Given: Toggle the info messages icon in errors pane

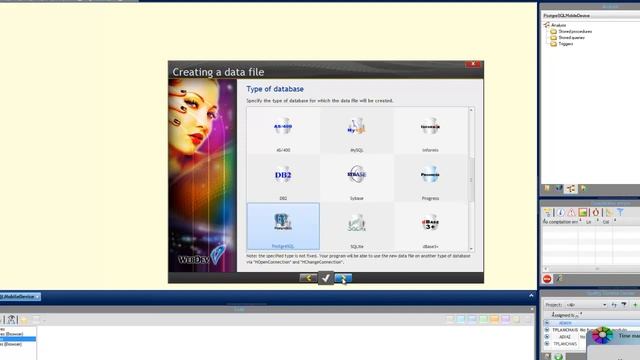Looking at the screenshot, I should click(x=561, y=212).
